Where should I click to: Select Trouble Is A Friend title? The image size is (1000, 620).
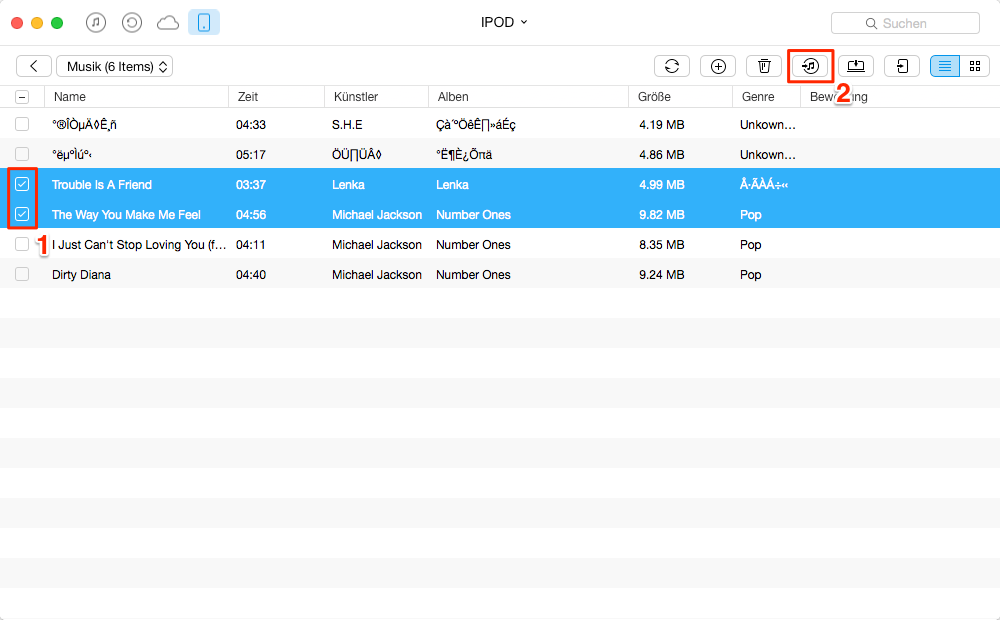[x=102, y=185]
